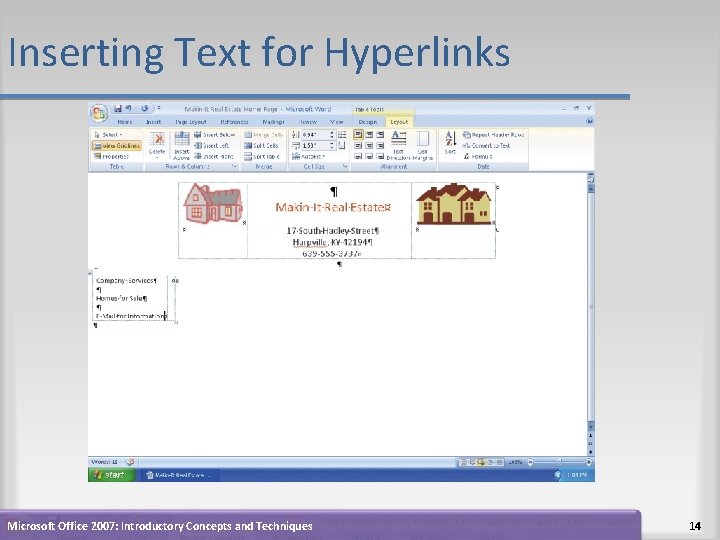
Task: Select Web Layout view icon in status bar
Action: pyautogui.click(x=481, y=462)
